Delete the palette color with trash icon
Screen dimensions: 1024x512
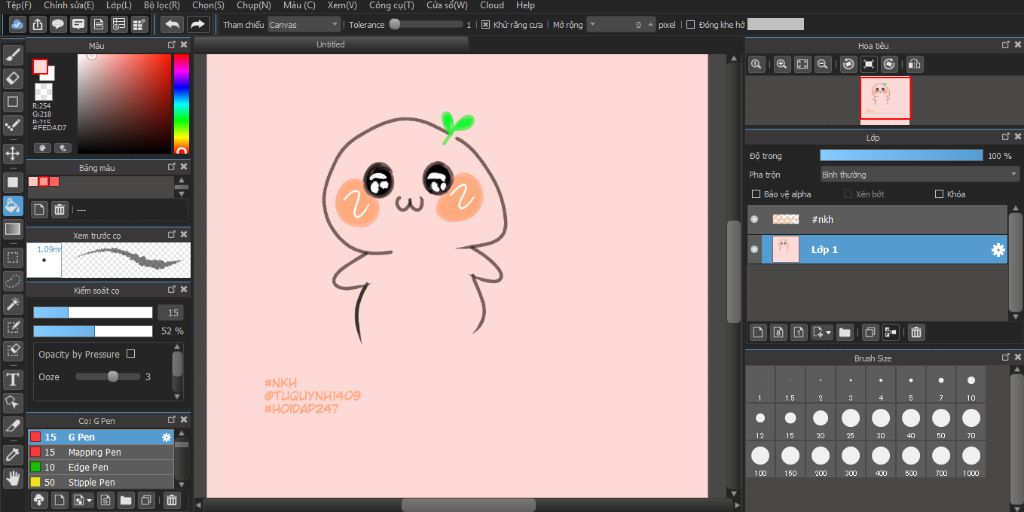59,210
